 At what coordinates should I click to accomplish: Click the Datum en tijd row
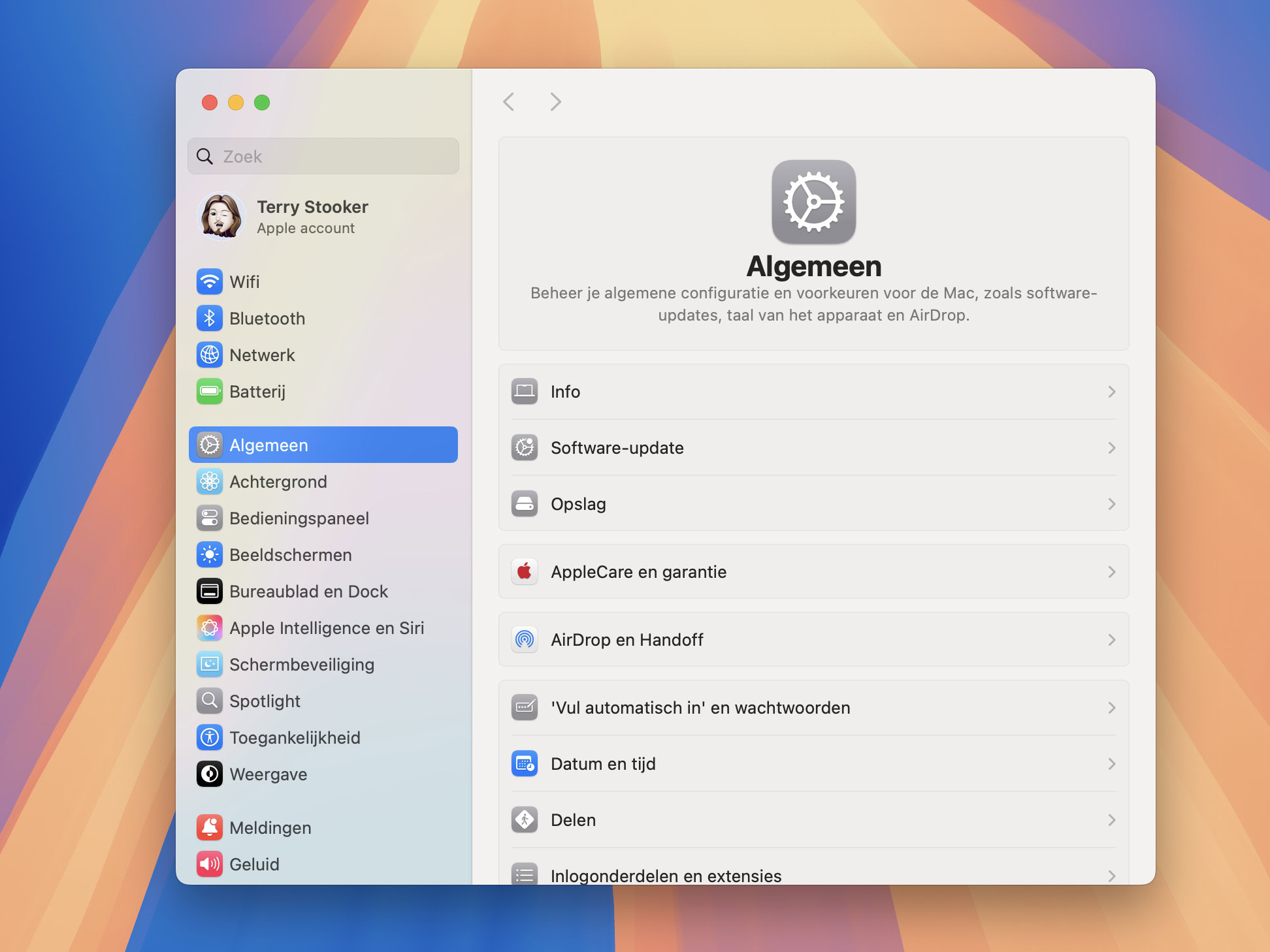click(x=813, y=764)
